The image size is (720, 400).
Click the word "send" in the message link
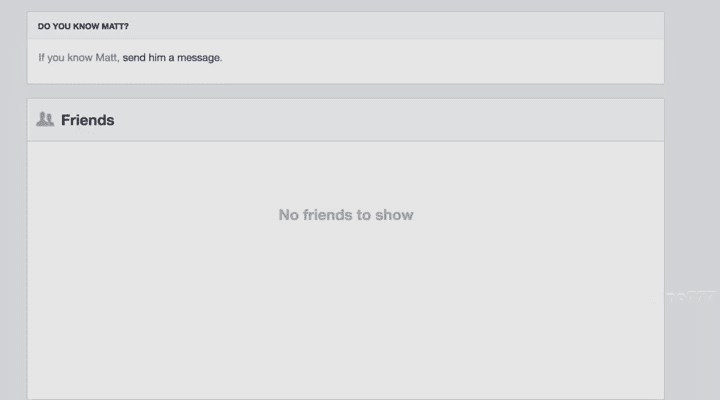coord(134,58)
